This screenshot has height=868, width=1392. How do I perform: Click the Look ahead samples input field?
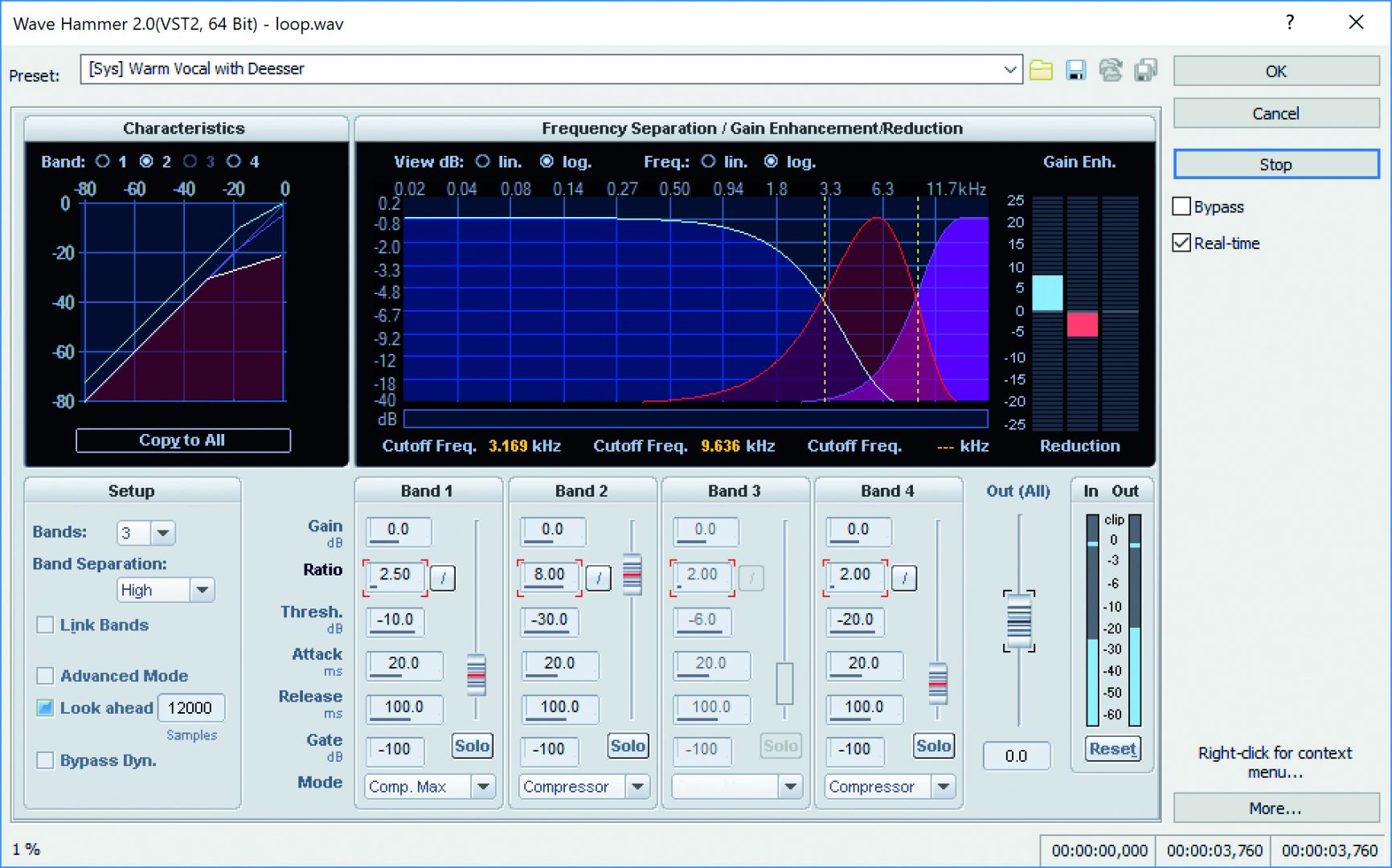[x=190, y=708]
